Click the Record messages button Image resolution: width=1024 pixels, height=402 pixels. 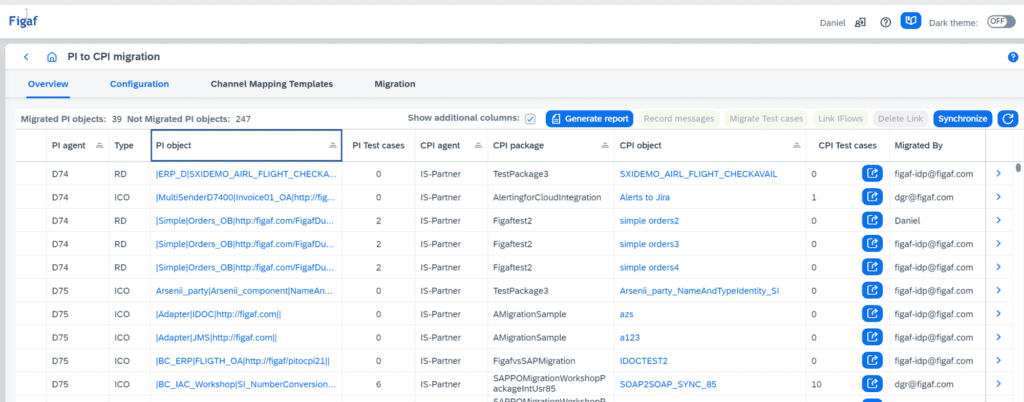tap(679, 119)
